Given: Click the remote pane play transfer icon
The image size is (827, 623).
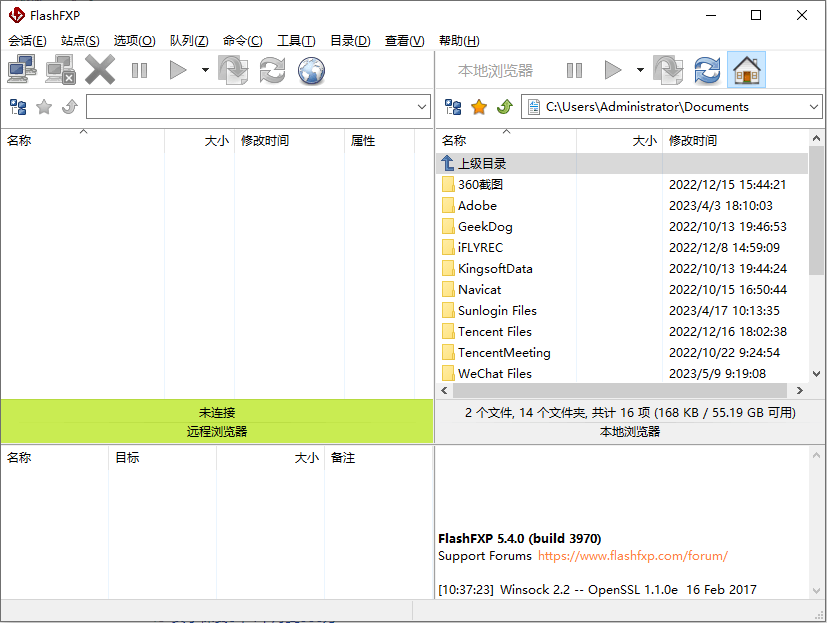Looking at the screenshot, I should [178, 70].
